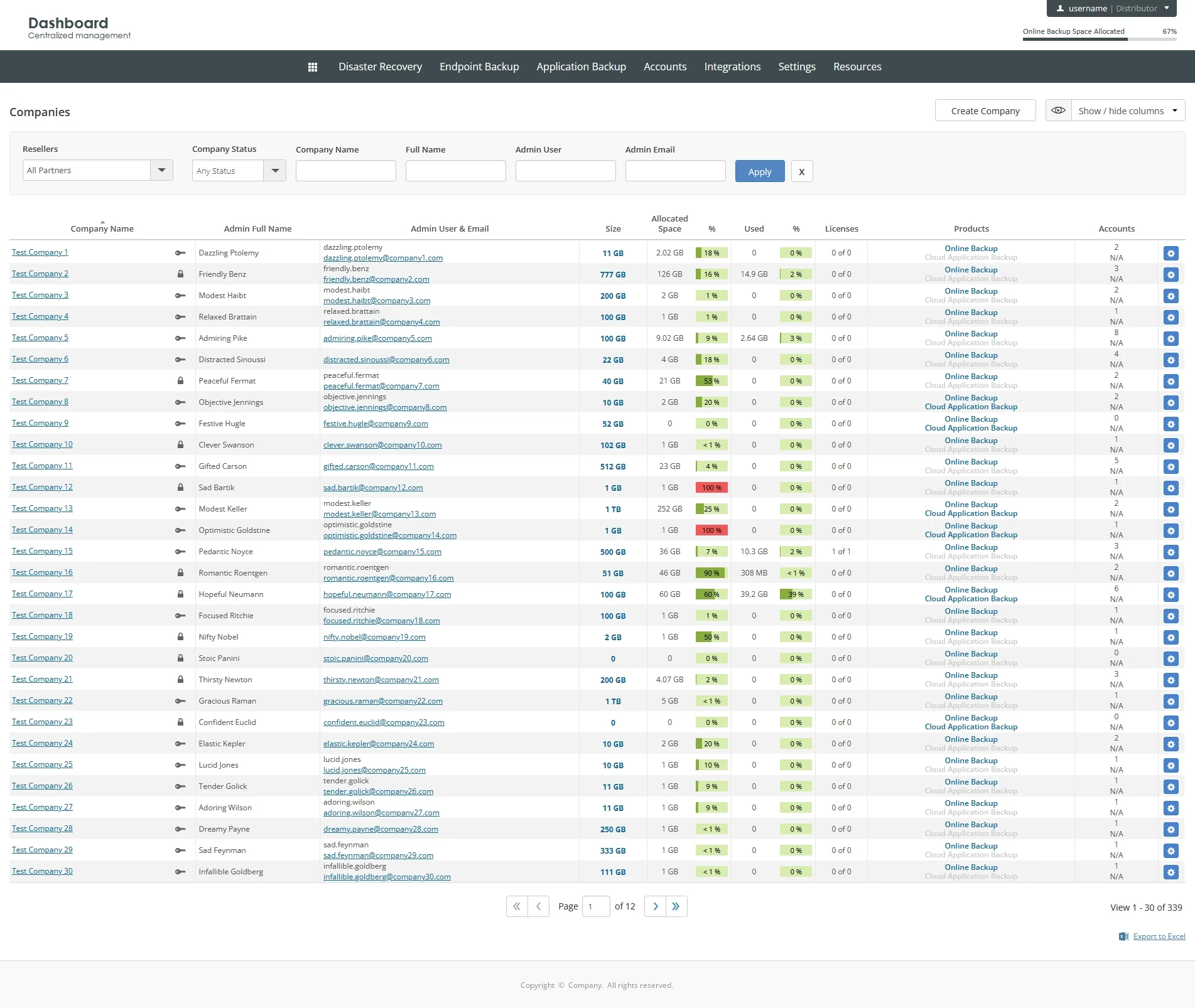1195x1008 pixels.
Task: Go to the first page arrow
Action: pos(517,906)
